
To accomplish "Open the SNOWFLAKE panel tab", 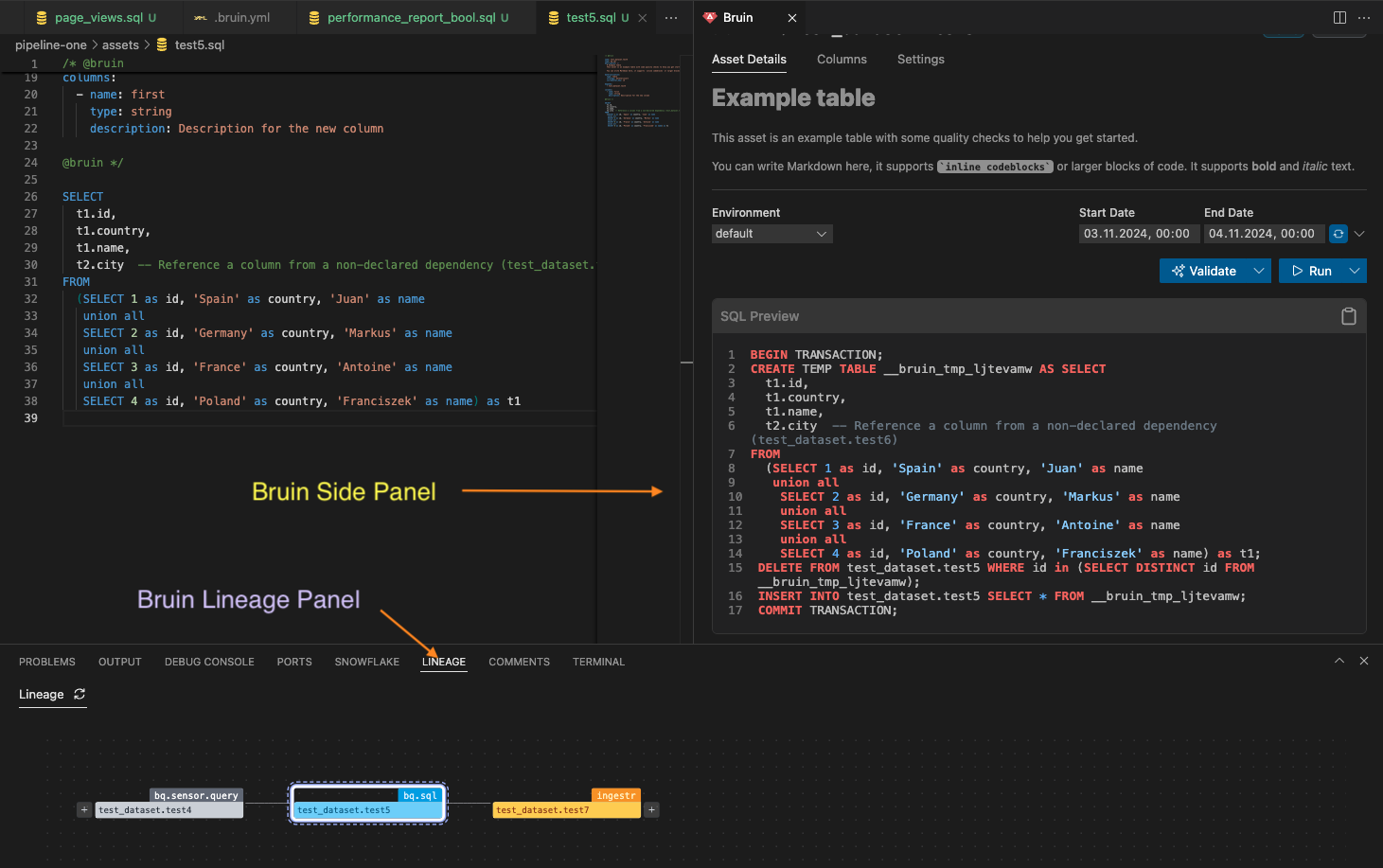I will [367, 662].
